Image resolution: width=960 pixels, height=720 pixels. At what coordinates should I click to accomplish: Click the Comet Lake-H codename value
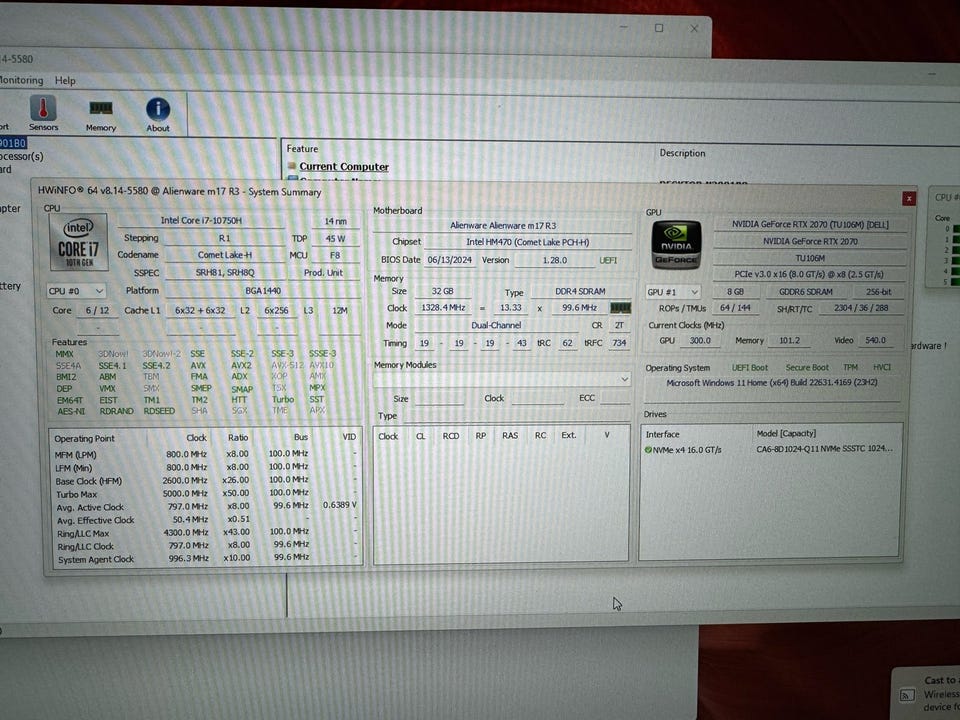225,255
